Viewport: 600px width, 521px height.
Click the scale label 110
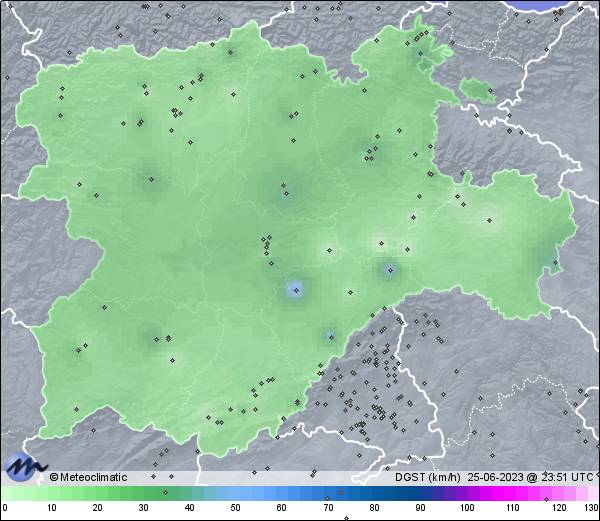513,508
